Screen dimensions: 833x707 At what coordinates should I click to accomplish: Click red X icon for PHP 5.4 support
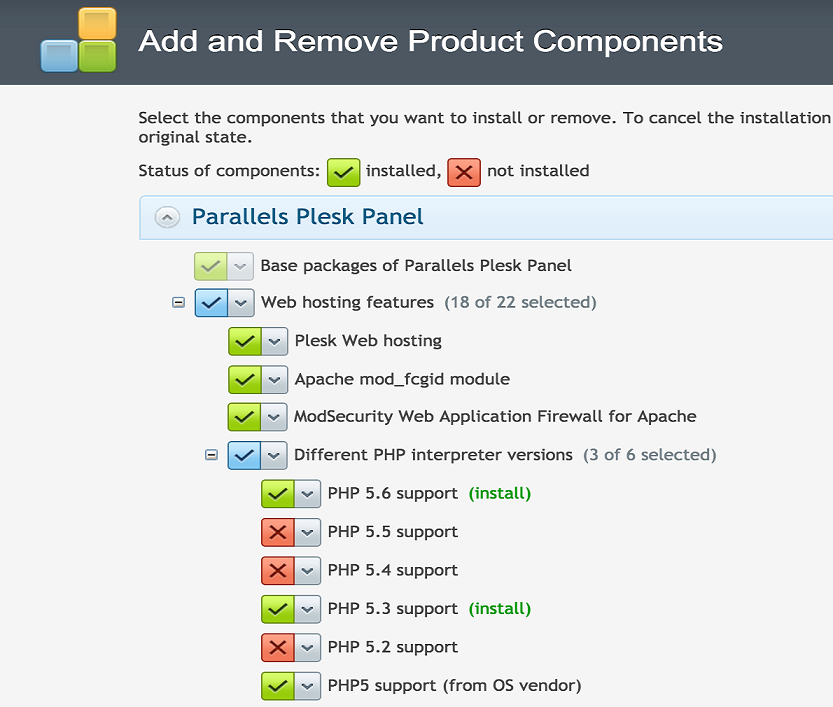277,570
